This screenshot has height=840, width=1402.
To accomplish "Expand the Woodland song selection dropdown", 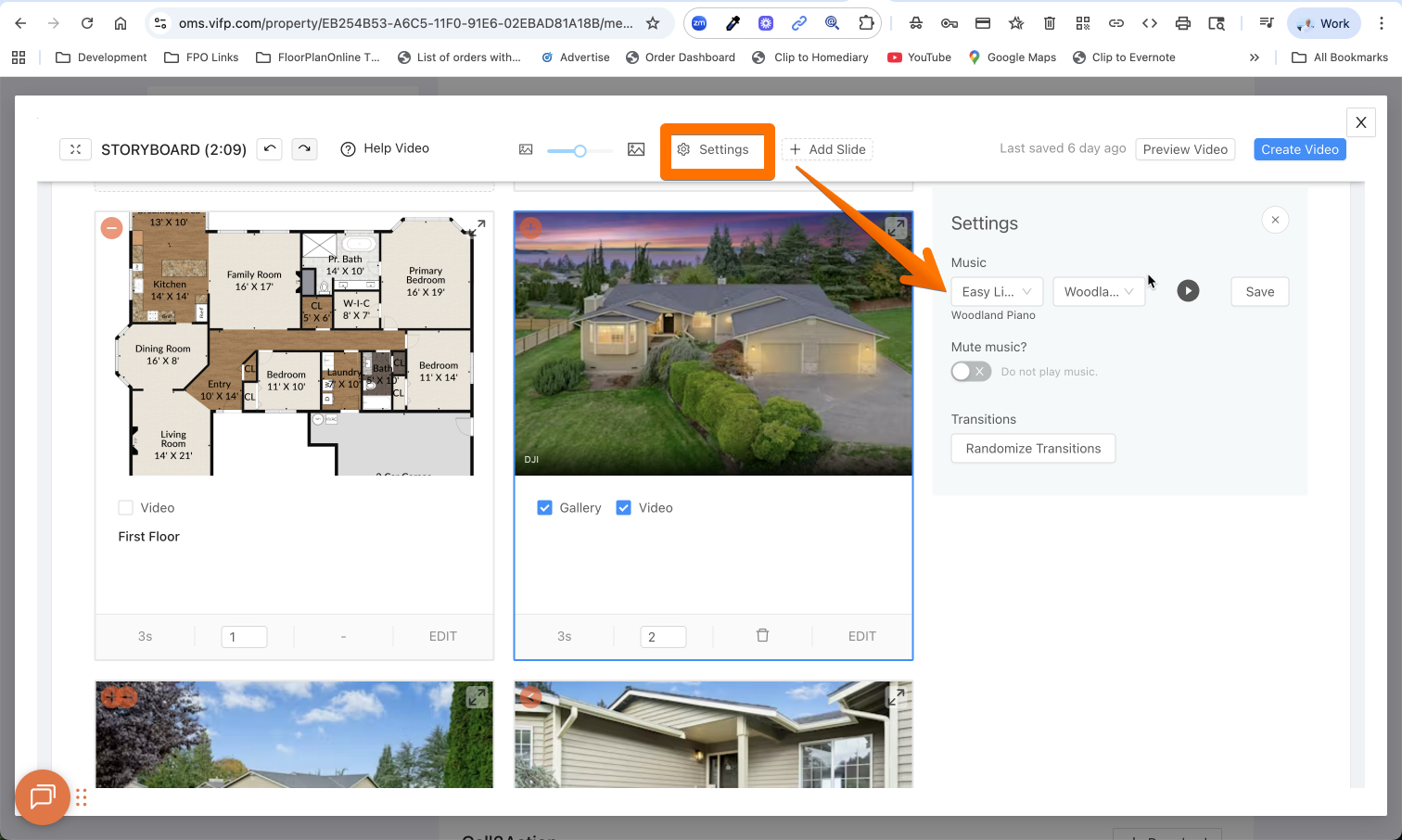I will click(x=1099, y=292).
